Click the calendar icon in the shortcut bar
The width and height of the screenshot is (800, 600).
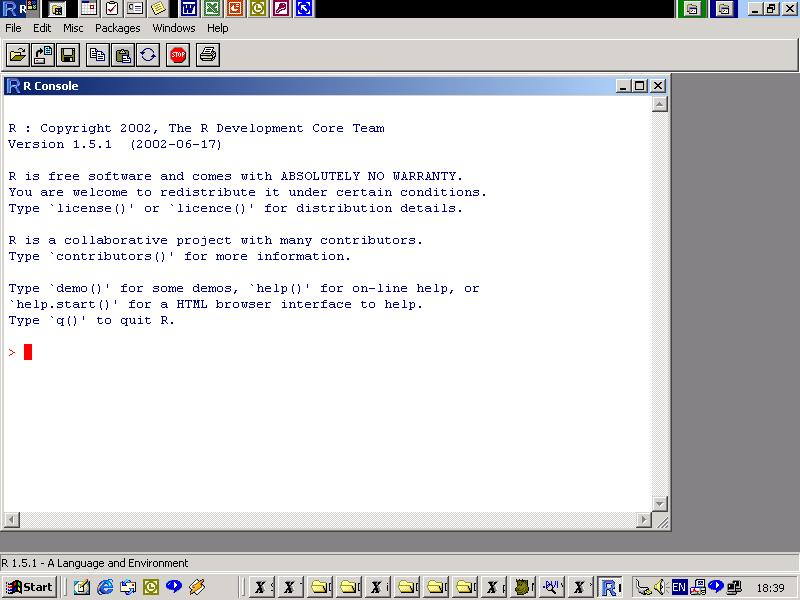(x=89, y=8)
